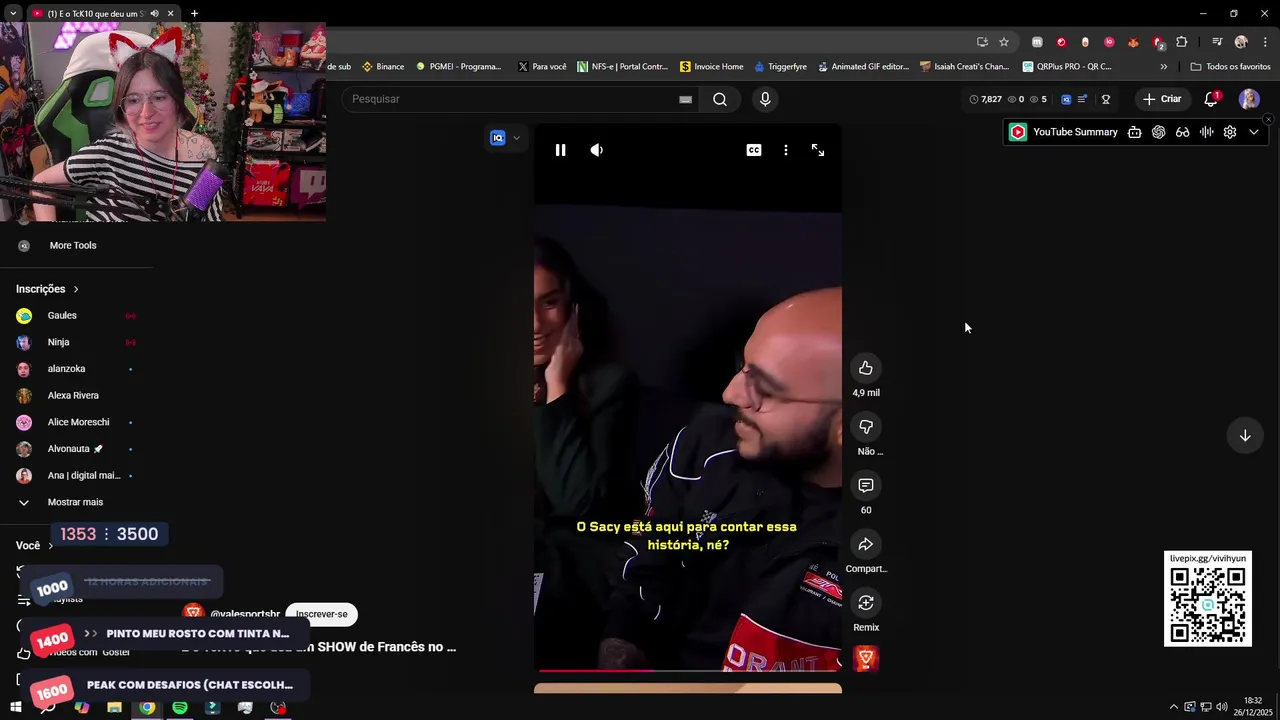Open the vidIQ trophy icon

click(x=1106, y=99)
